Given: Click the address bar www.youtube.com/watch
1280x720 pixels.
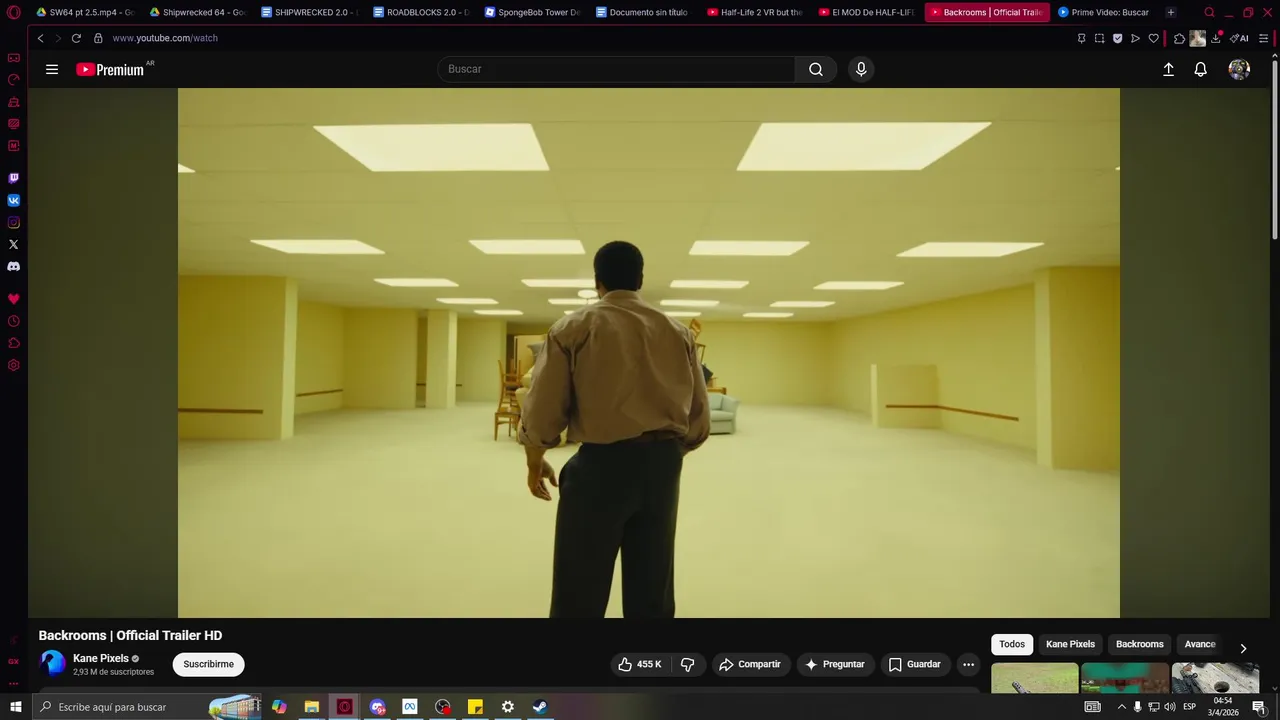Looking at the screenshot, I should [x=165, y=38].
